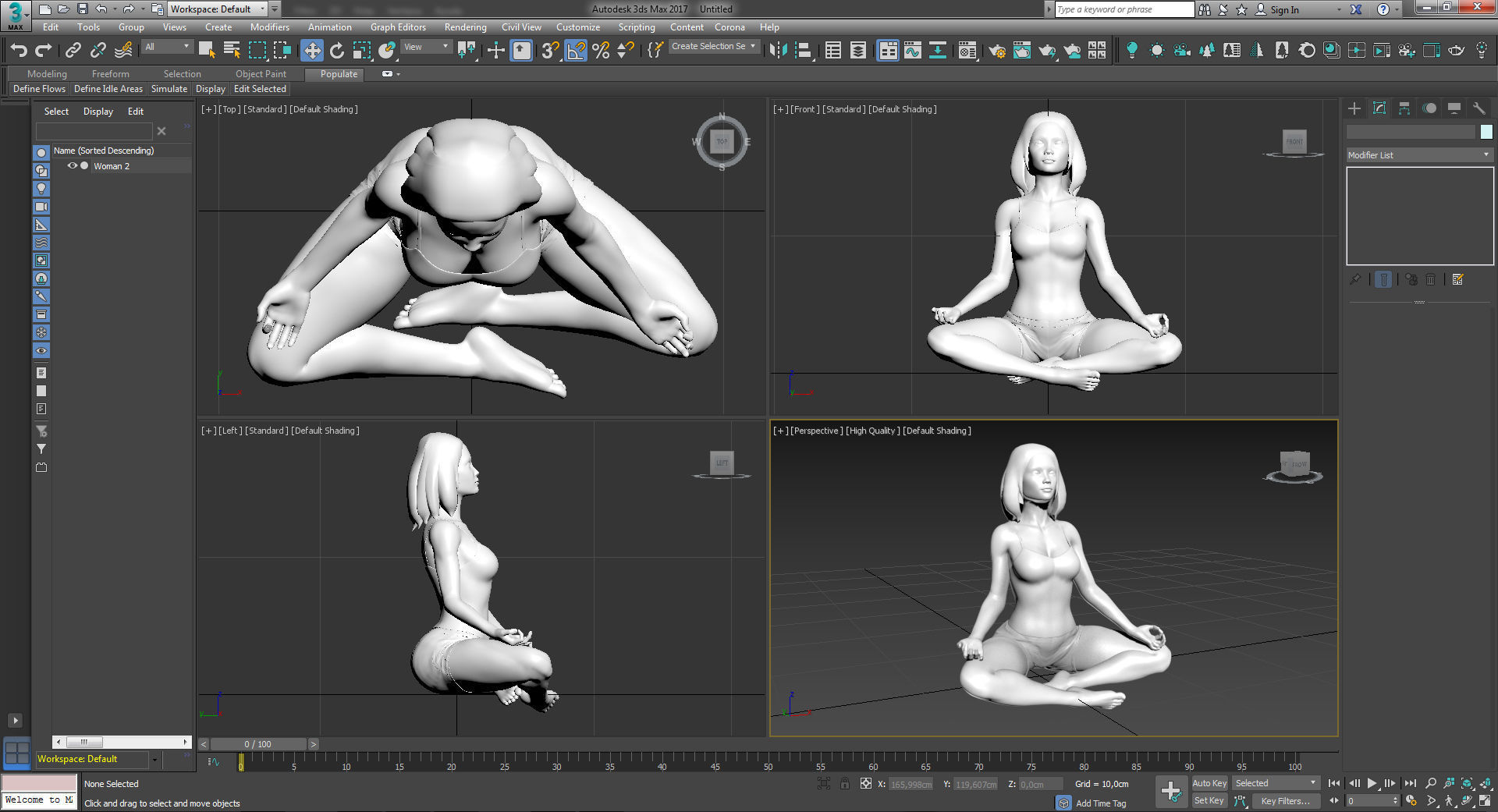Open the Selected key filter dropdown
Screen dimensions: 1498x812
(x=1276, y=783)
